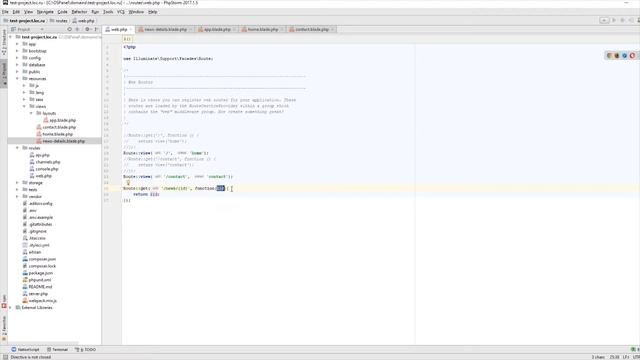This screenshot has width=640, height=360.
Task: Click the intention light bulb icon in editor
Action: [x=128, y=183]
